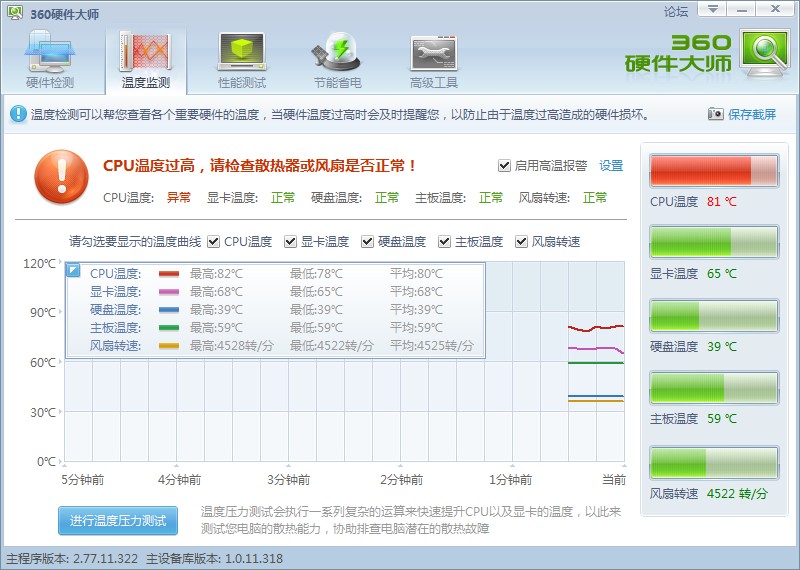Click the camera icon for 保存截屏

click(x=715, y=114)
